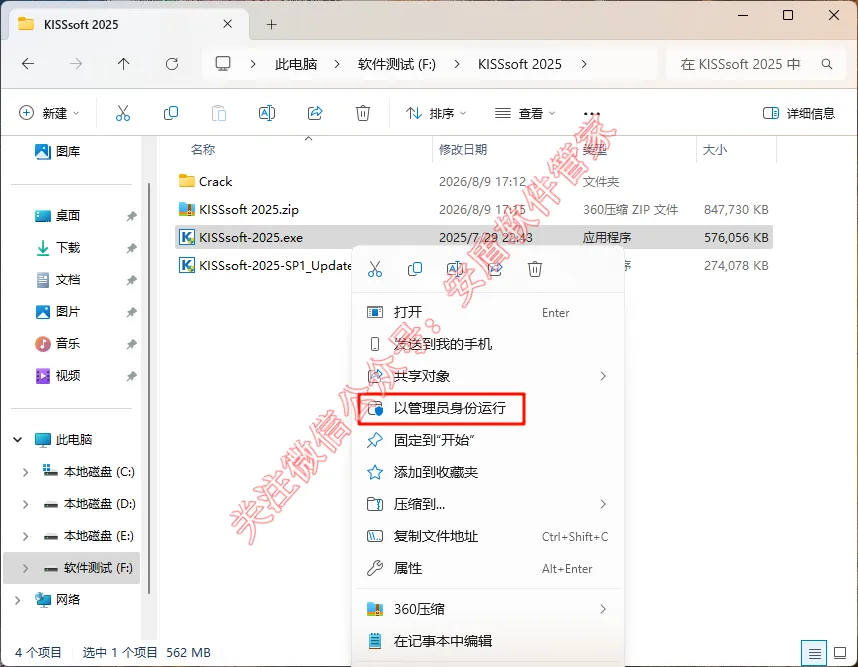Choose 添加到收藏夹 in the context menu
Viewport: 858px width, 667px height.
click(x=488, y=472)
